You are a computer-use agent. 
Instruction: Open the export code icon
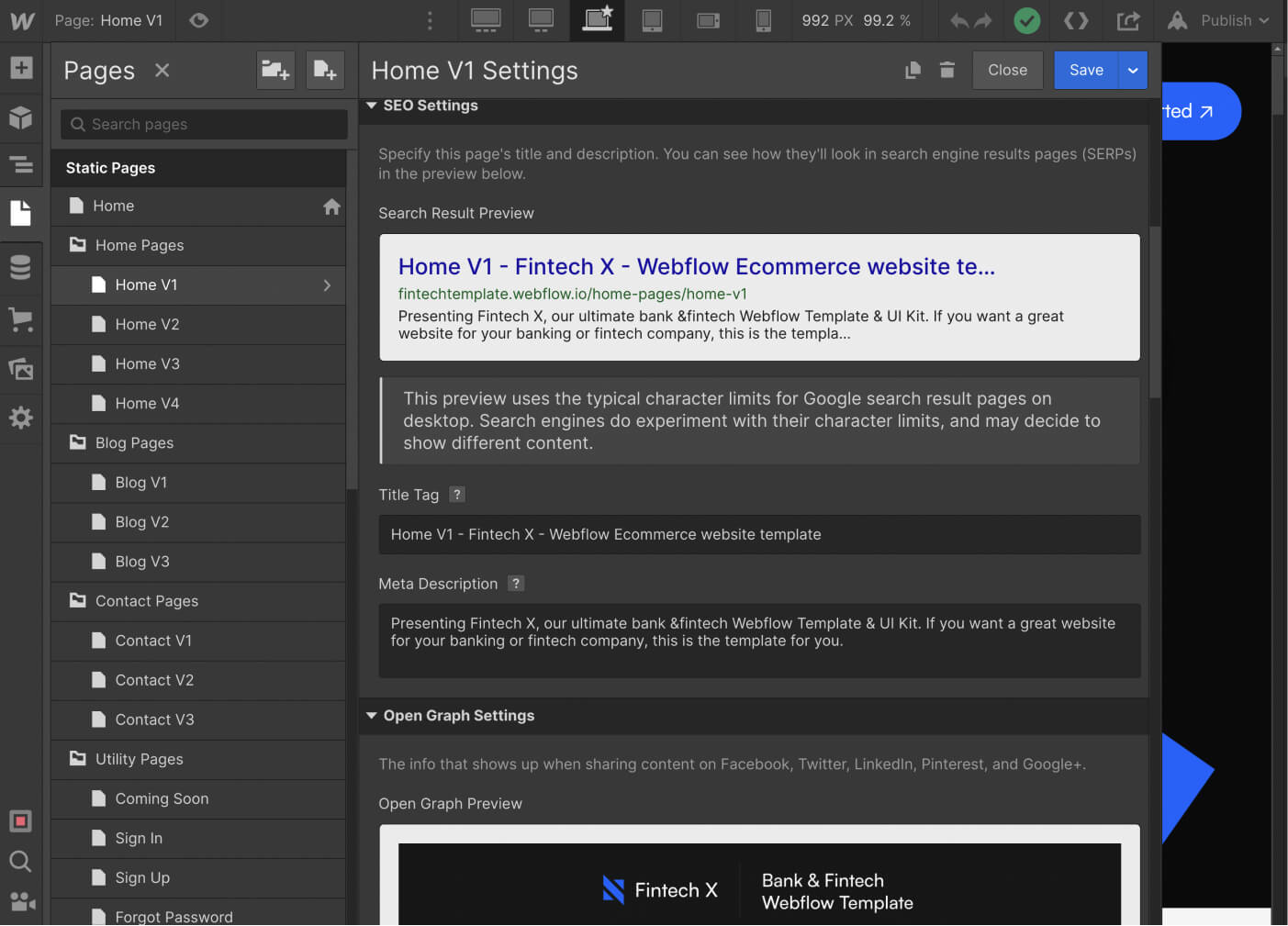tap(1076, 20)
